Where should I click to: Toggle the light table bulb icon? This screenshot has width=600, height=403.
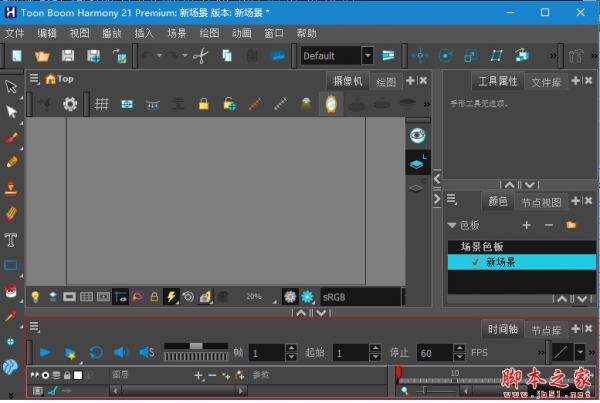coord(35,297)
